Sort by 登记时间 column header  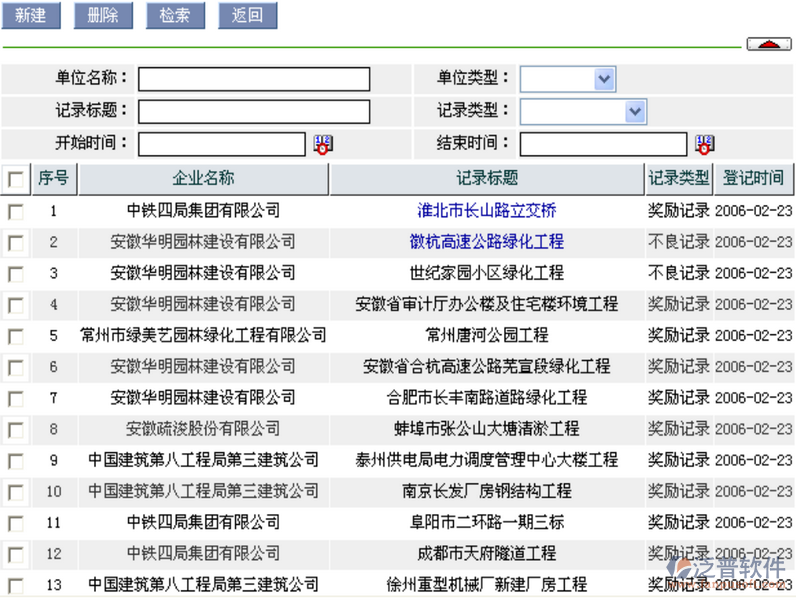[753, 179]
